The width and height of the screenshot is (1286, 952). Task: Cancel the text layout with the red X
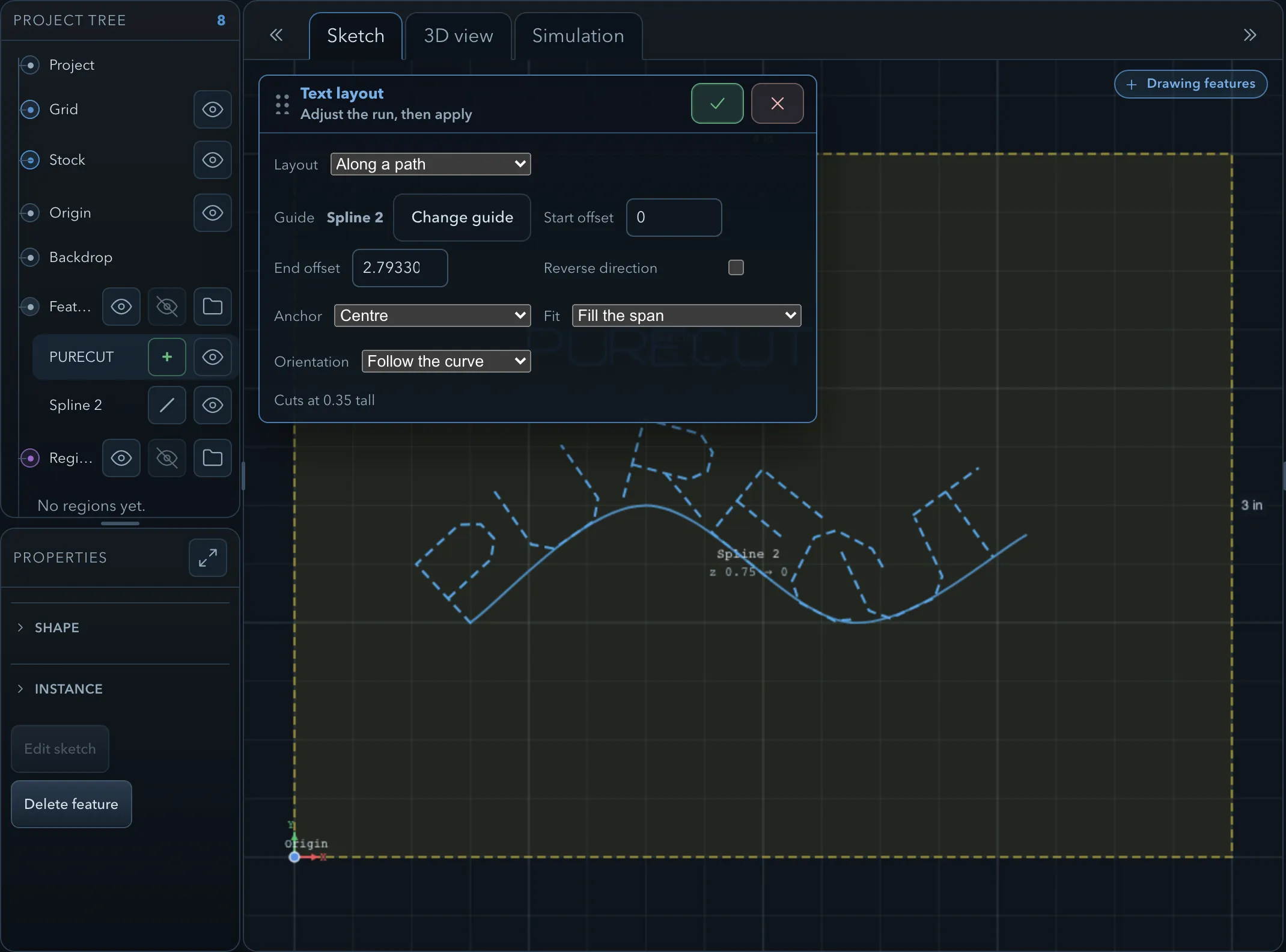[777, 103]
